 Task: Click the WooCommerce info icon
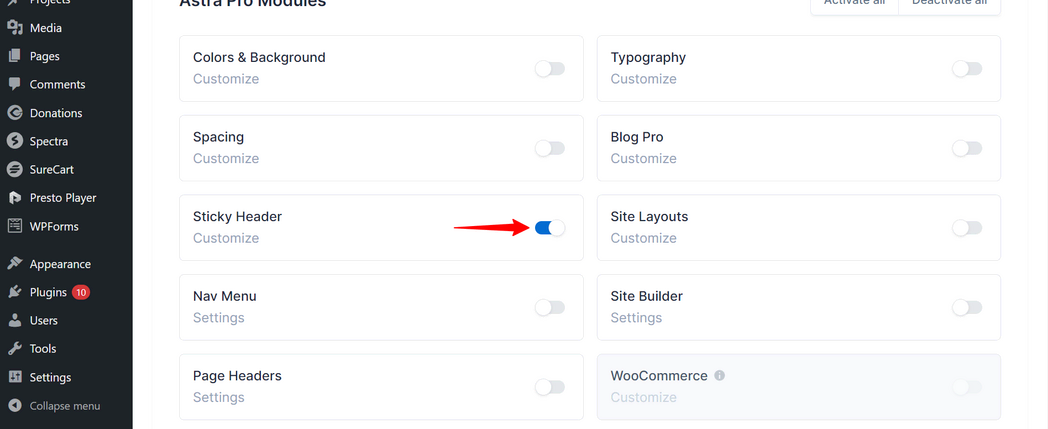click(x=720, y=376)
